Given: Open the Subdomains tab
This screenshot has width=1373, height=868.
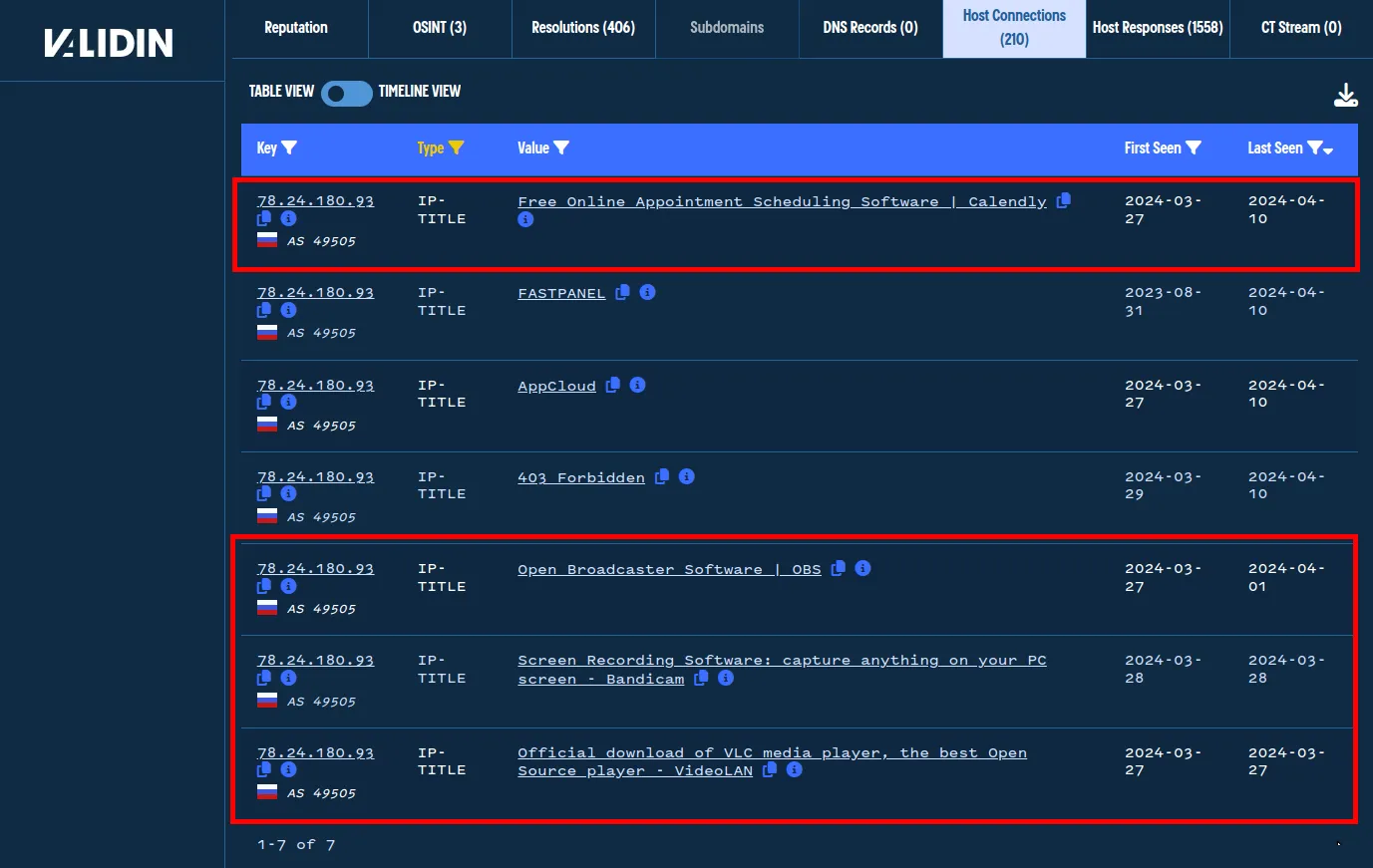Looking at the screenshot, I should click(x=727, y=28).
